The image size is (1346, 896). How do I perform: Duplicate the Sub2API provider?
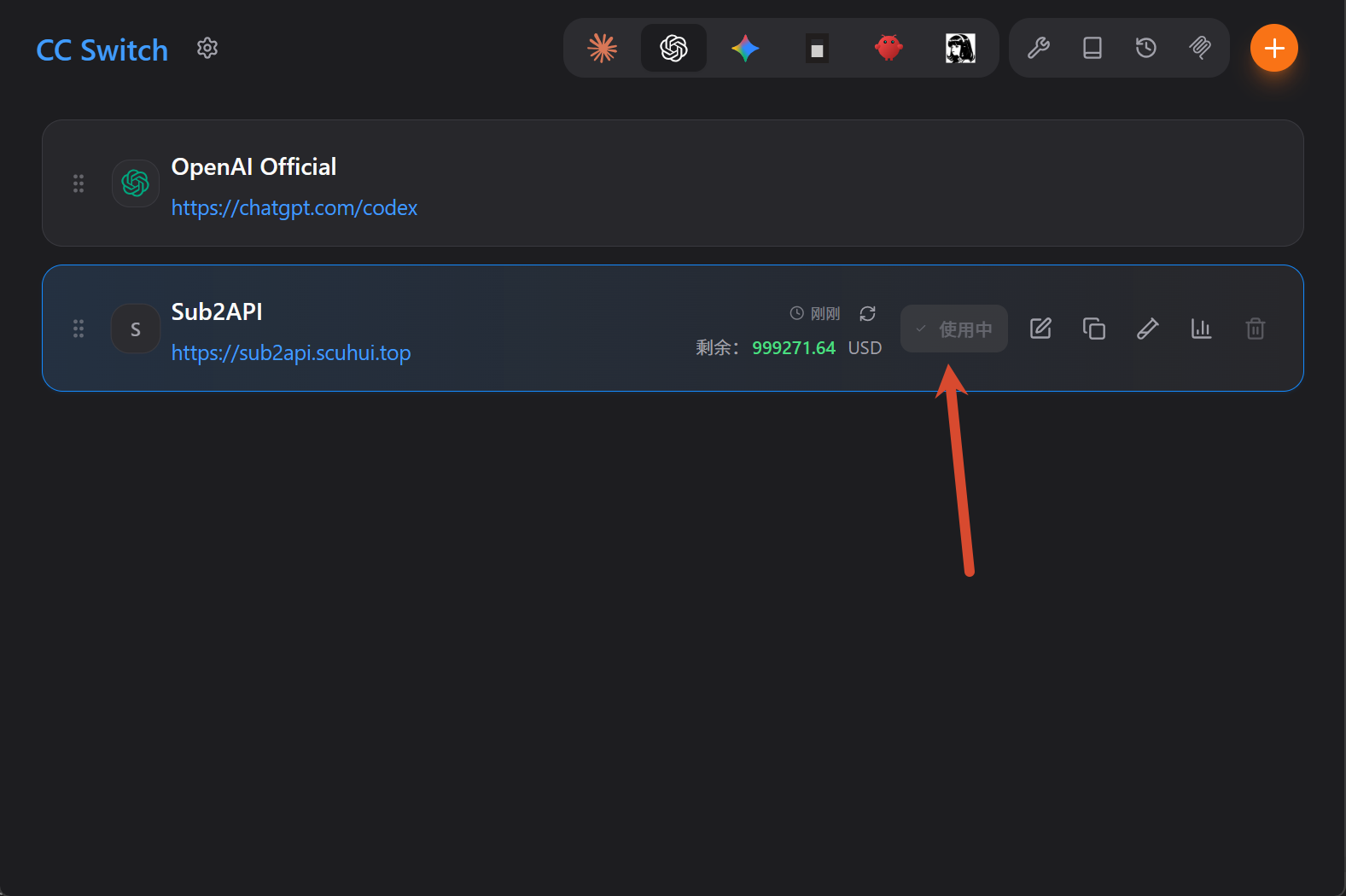(1094, 329)
